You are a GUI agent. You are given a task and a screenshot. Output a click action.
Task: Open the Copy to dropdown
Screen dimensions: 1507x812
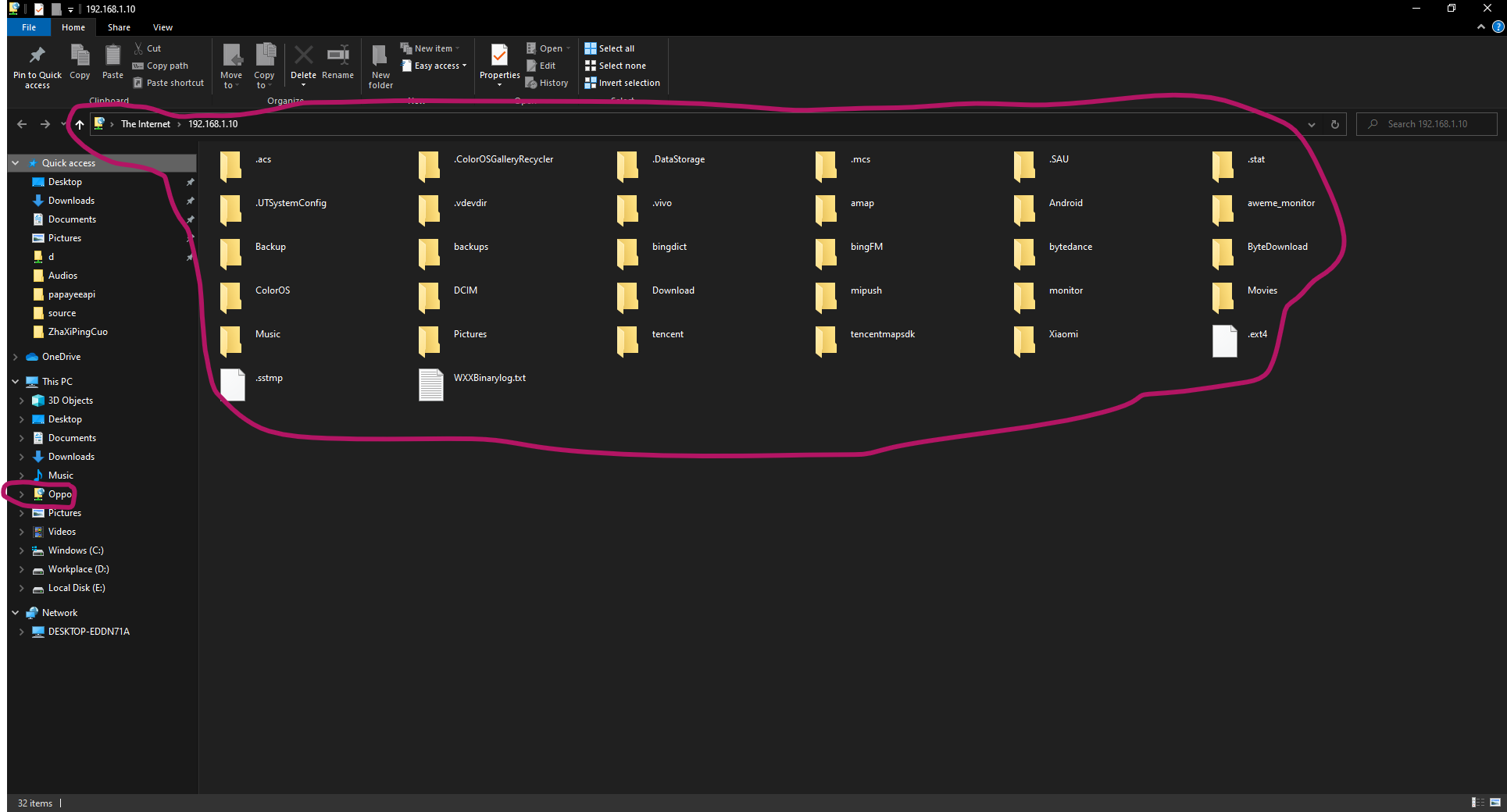pos(264,66)
